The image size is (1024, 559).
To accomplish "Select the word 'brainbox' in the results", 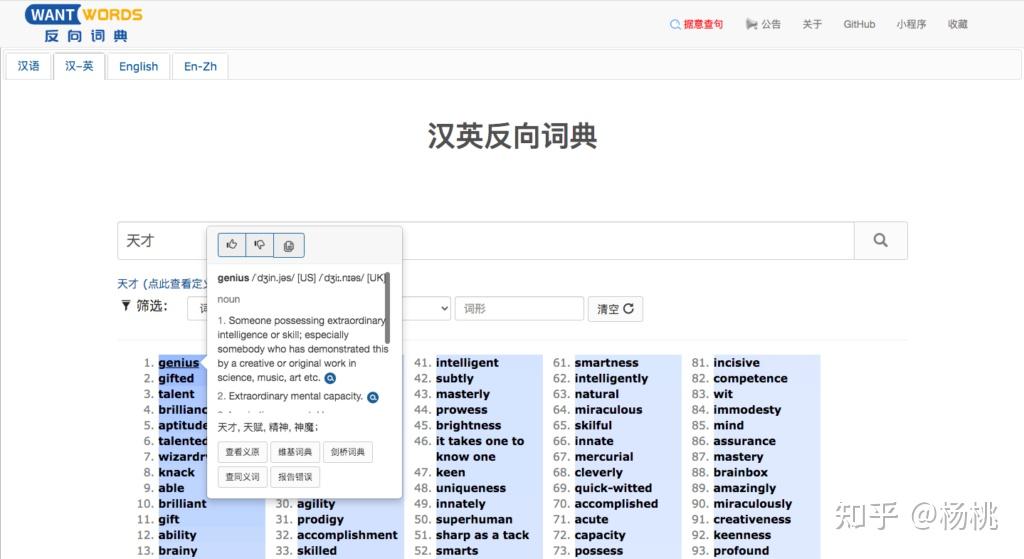I will point(741,472).
